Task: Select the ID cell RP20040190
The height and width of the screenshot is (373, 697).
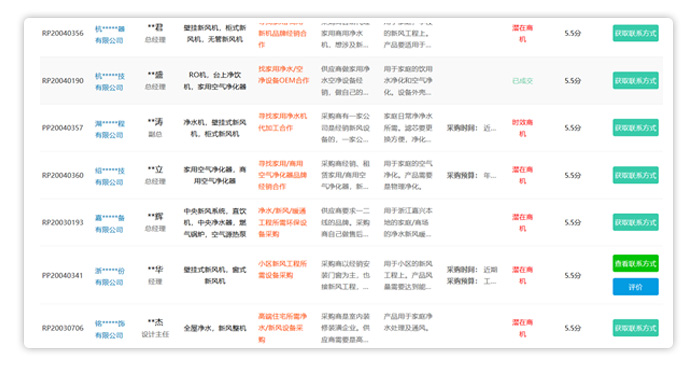Action: pyautogui.click(x=63, y=80)
